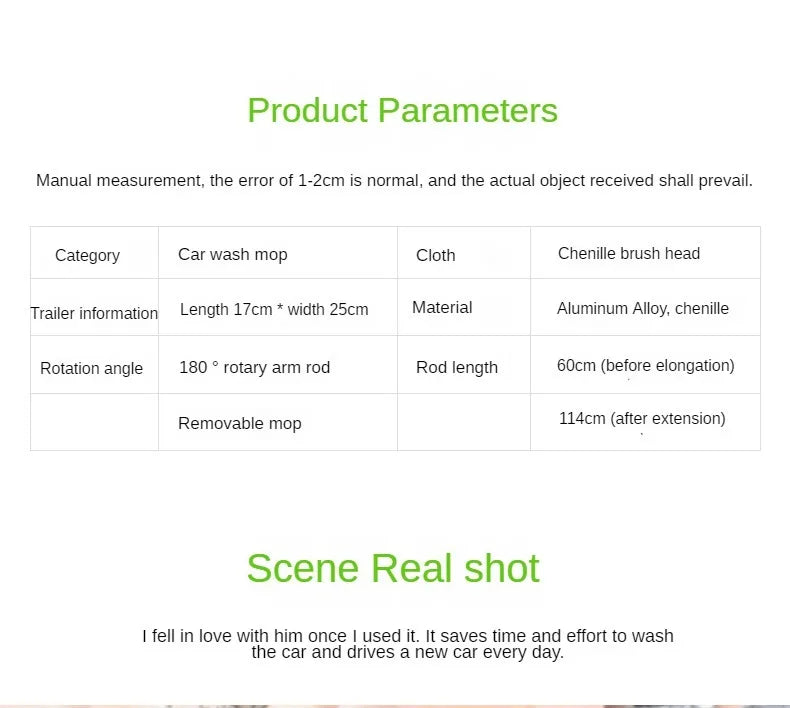The image size is (790, 708).
Task: Click the 60cm (before elongation) value
Action: click(645, 365)
